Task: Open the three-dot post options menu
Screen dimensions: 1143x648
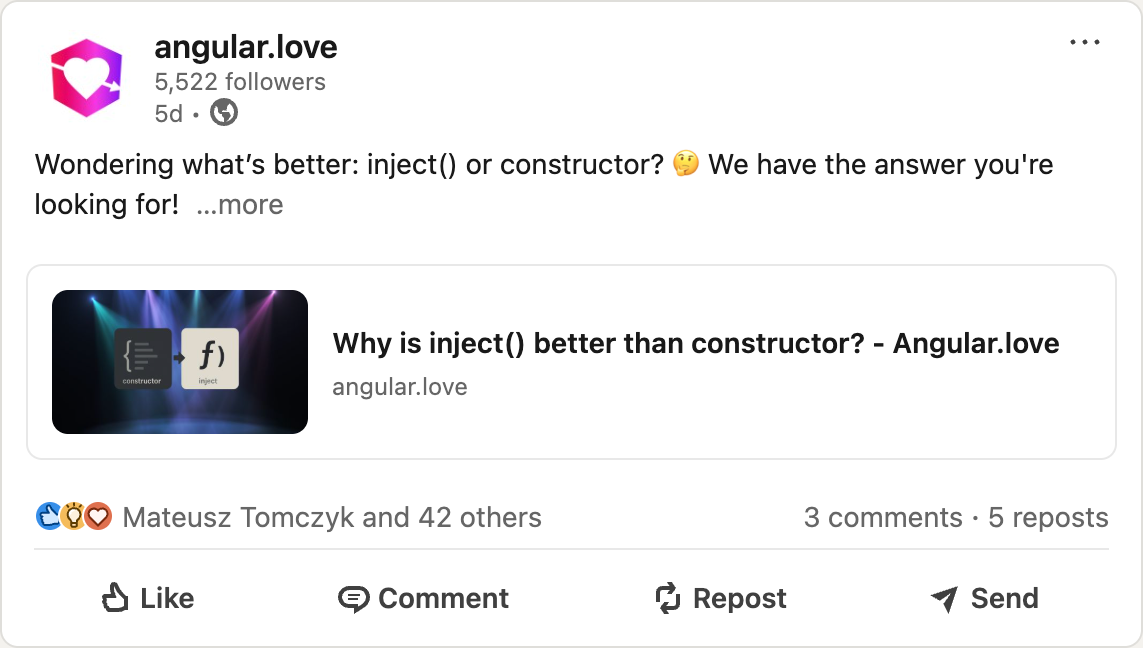Action: (x=1085, y=42)
